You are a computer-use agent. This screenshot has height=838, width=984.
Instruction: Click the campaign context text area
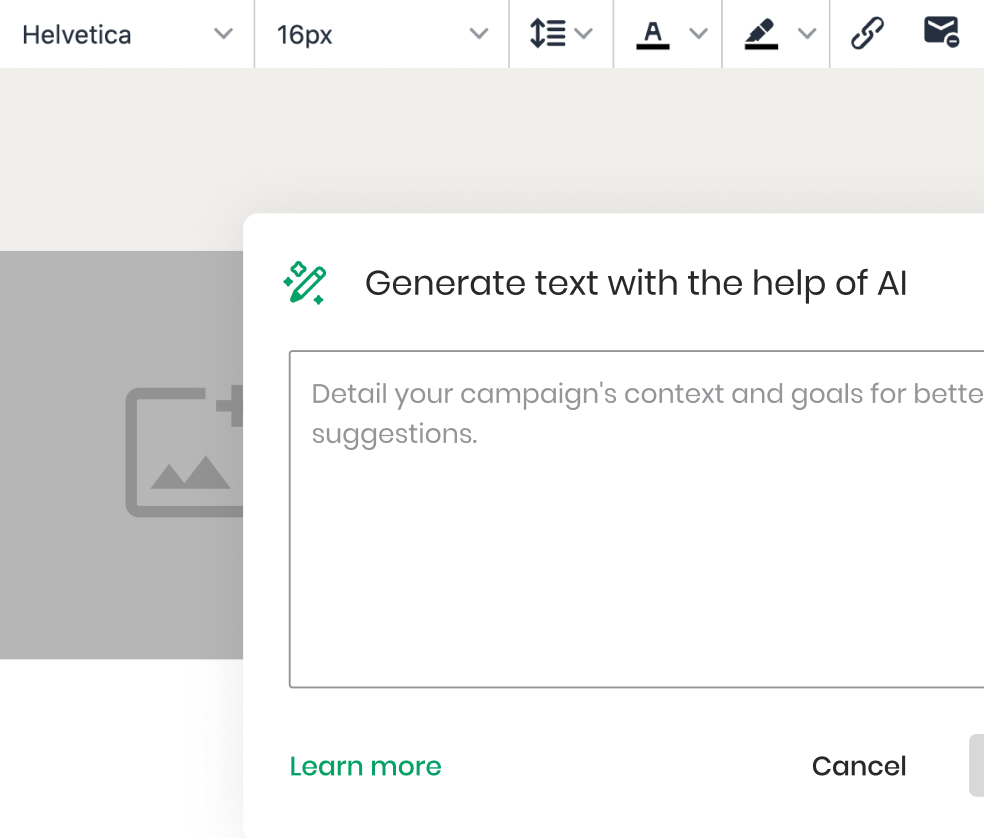click(636, 519)
